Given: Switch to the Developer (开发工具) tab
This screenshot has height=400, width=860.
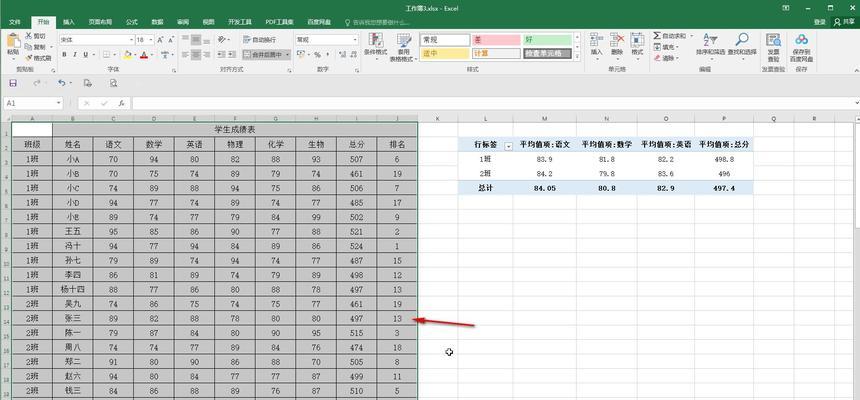Looking at the screenshot, I should tap(240, 22).
